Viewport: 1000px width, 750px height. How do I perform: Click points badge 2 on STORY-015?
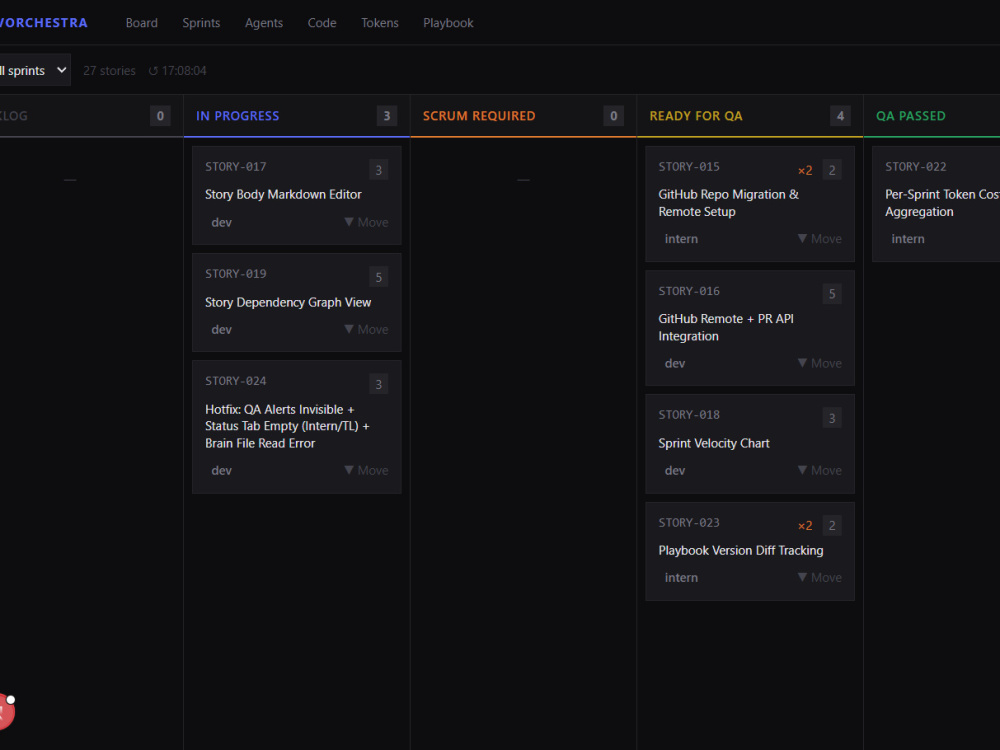tap(832, 170)
